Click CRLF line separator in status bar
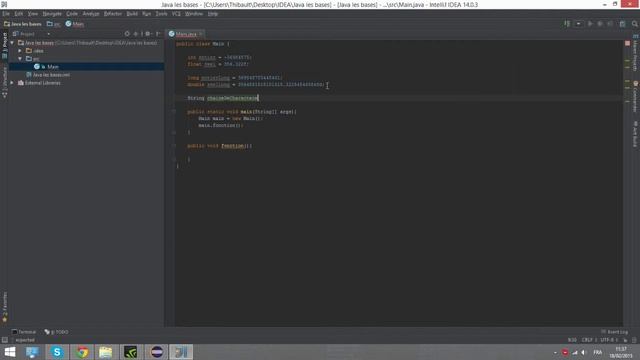The height and width of the screenshot is (360, 640). [x=588, y=340]
